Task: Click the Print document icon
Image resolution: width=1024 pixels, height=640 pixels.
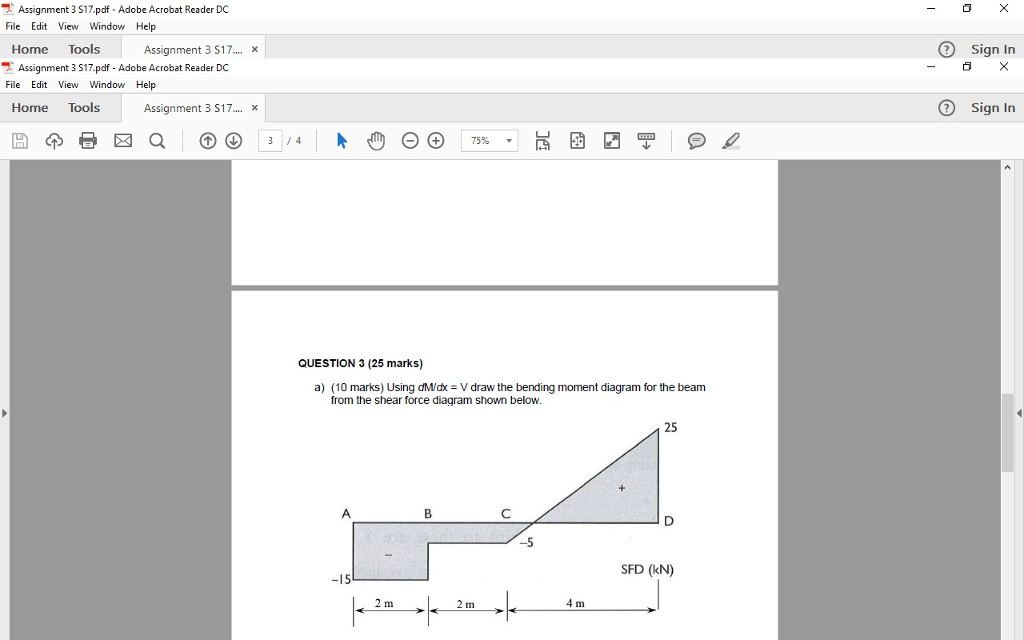Action: pos(88,140)
